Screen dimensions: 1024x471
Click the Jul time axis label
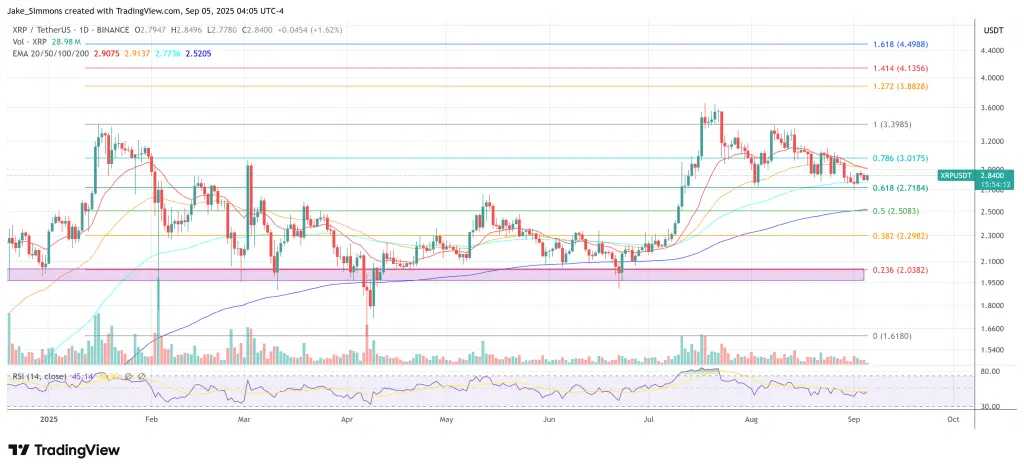click(649, 418)
